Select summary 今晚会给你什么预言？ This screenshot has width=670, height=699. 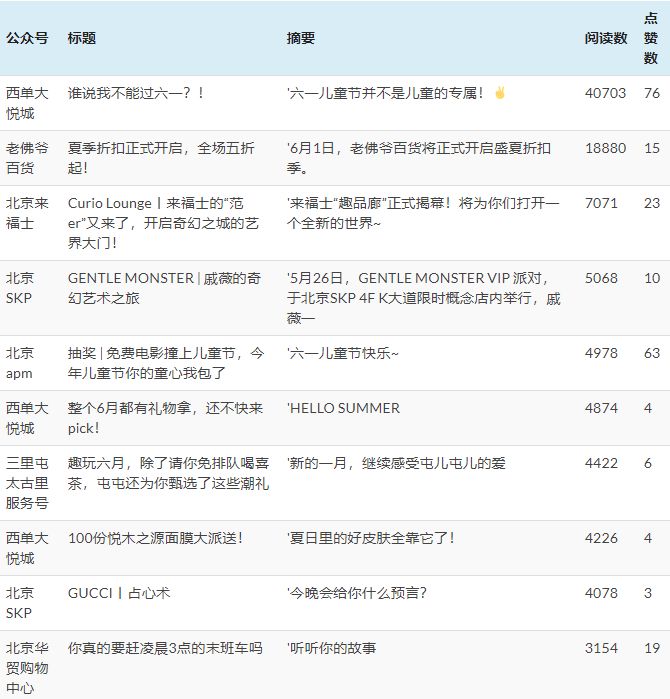[x=357, y=593]
